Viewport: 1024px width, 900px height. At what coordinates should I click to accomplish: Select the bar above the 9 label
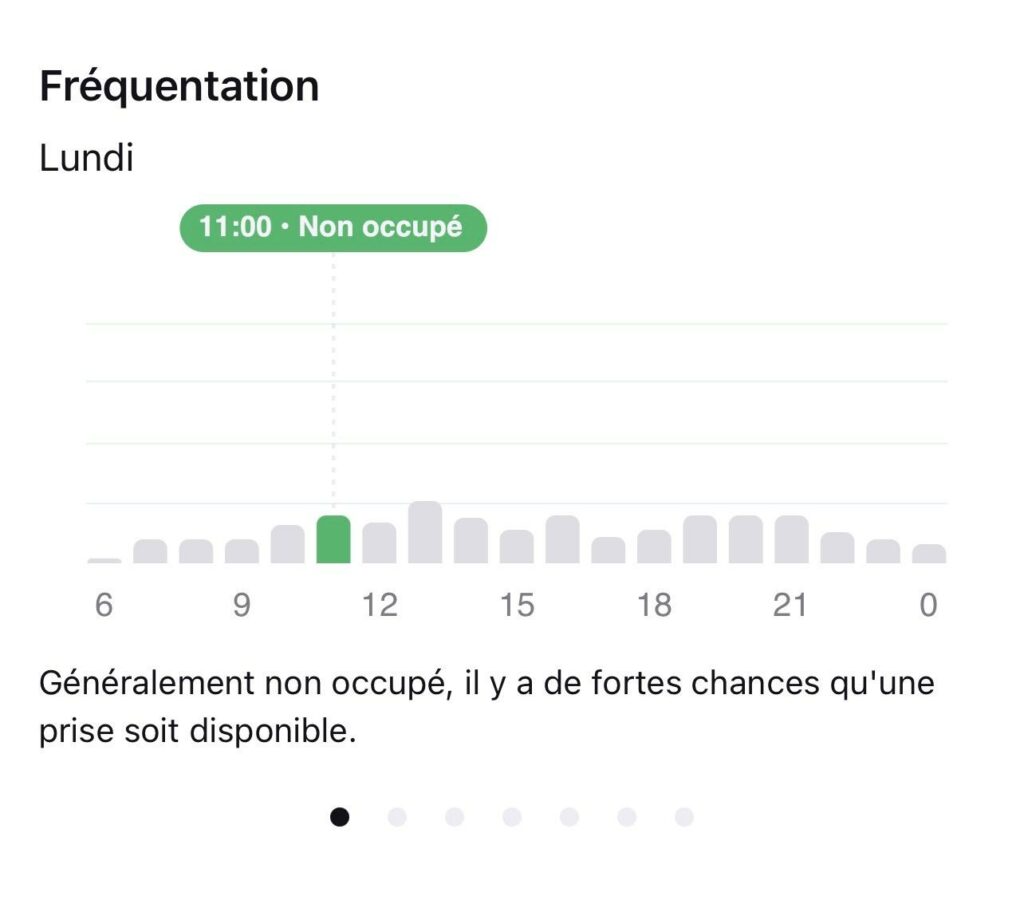click(242, 551)
